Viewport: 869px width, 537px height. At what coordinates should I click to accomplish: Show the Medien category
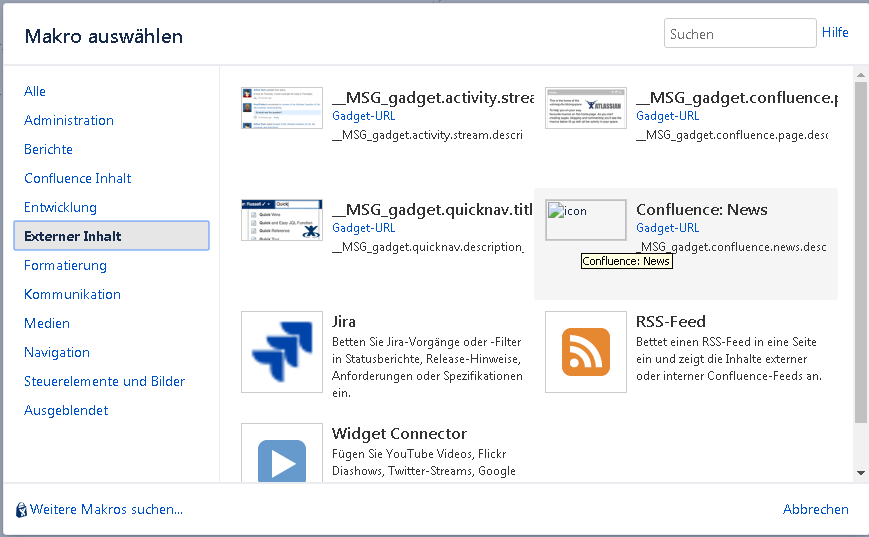tap(47, 323)
